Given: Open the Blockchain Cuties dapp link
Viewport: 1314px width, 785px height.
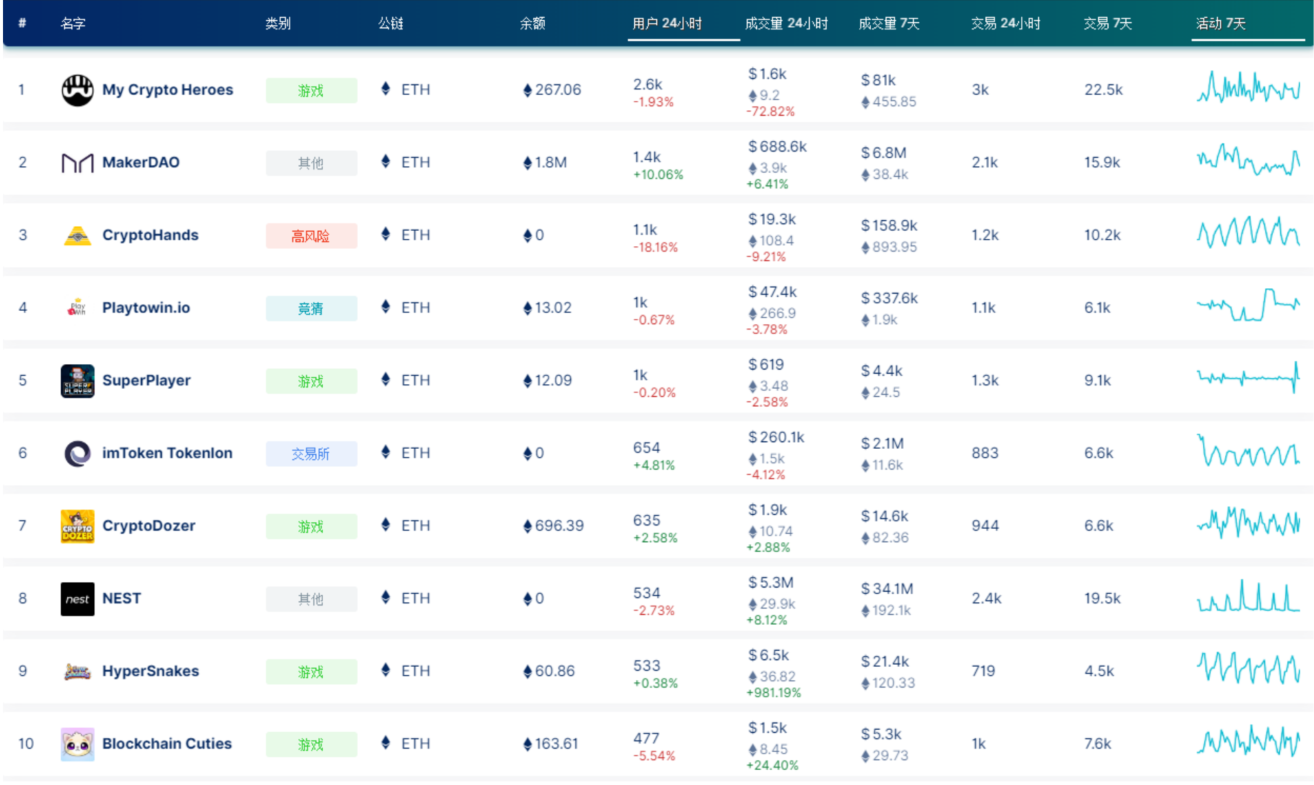Looking at the screenshot, I should (169, 744).
